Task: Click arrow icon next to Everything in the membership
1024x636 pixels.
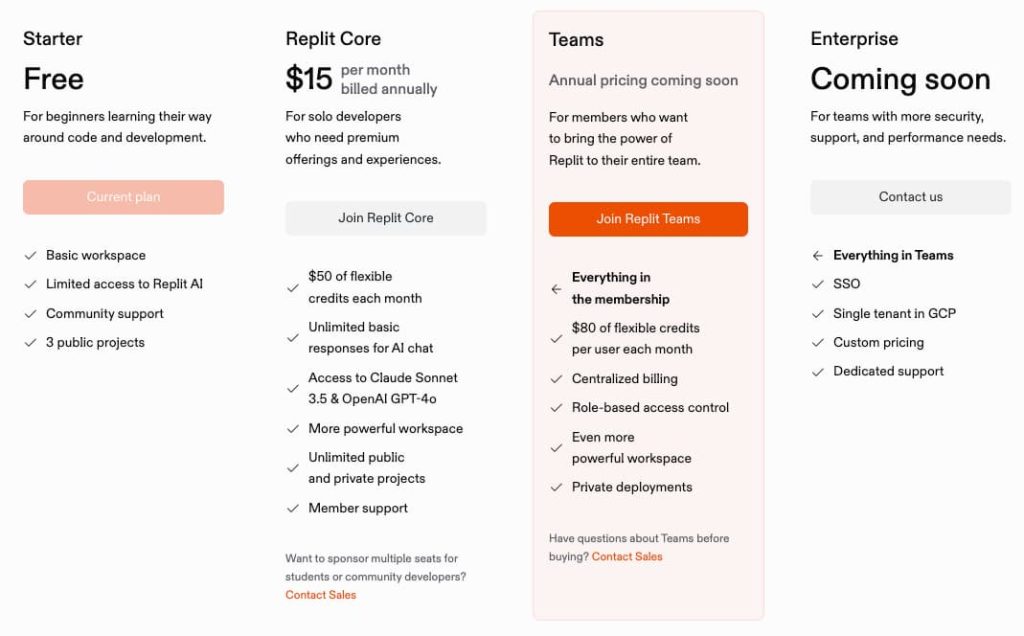Action: point(556,289)
